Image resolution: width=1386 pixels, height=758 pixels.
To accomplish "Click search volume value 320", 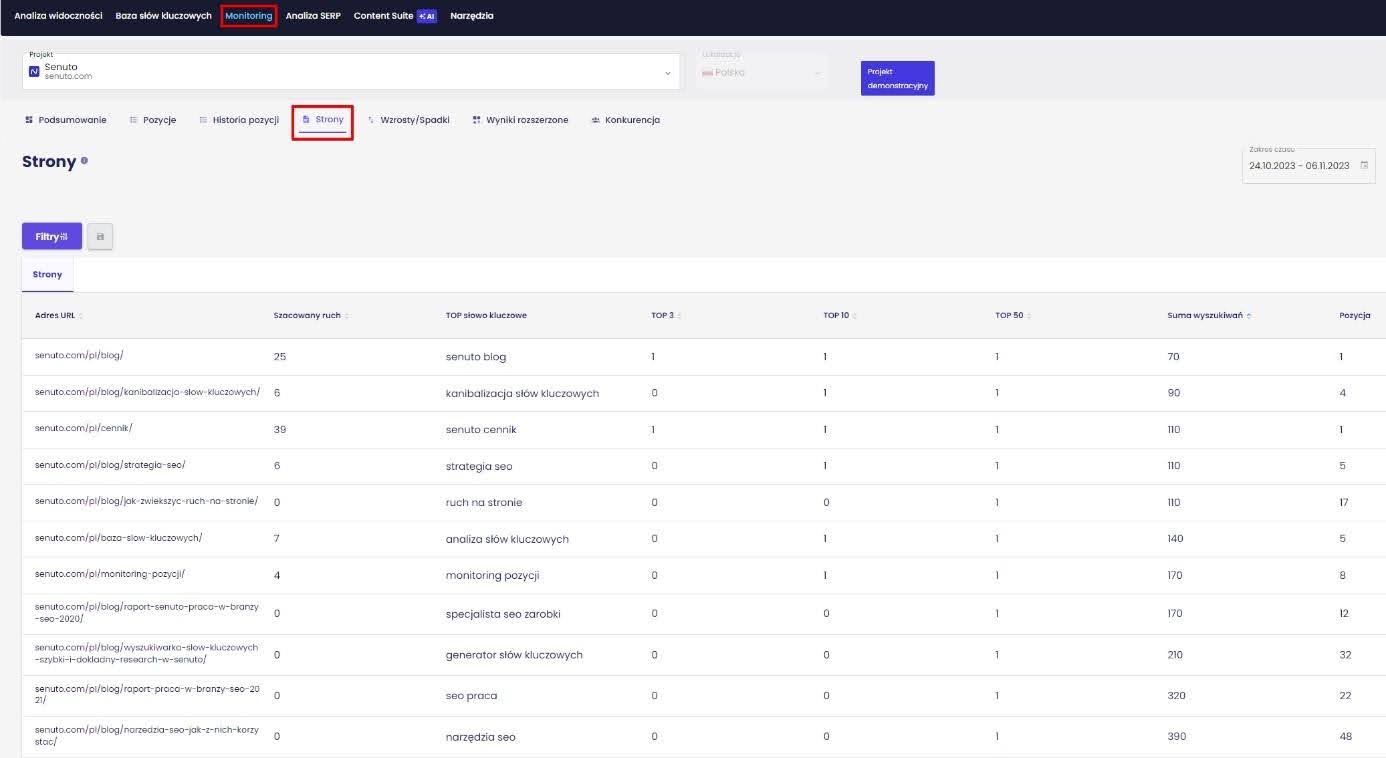I will [1177, 696].
